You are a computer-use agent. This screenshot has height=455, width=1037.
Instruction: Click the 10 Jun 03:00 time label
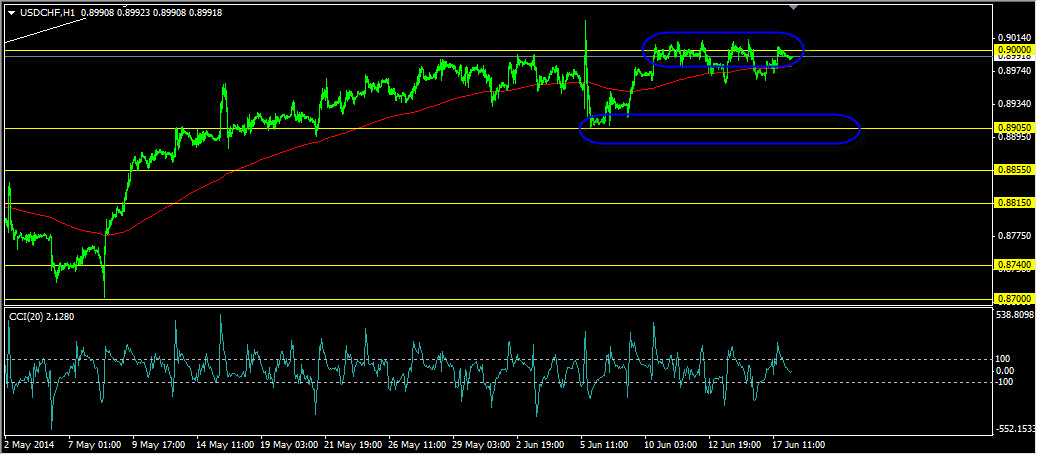[673, 444]
